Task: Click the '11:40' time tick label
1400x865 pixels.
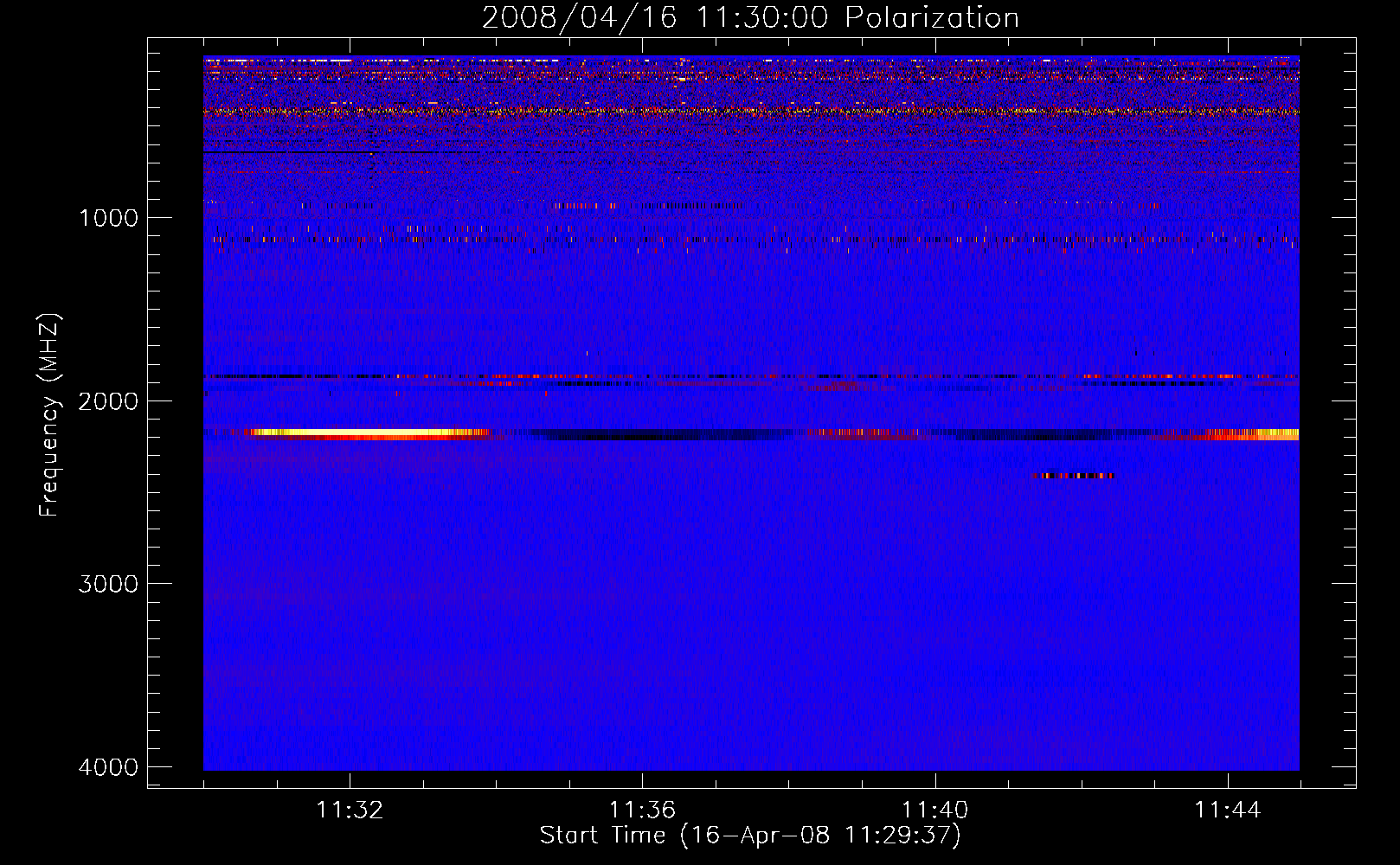Action: pyautogui.click(x=935, y=810)
